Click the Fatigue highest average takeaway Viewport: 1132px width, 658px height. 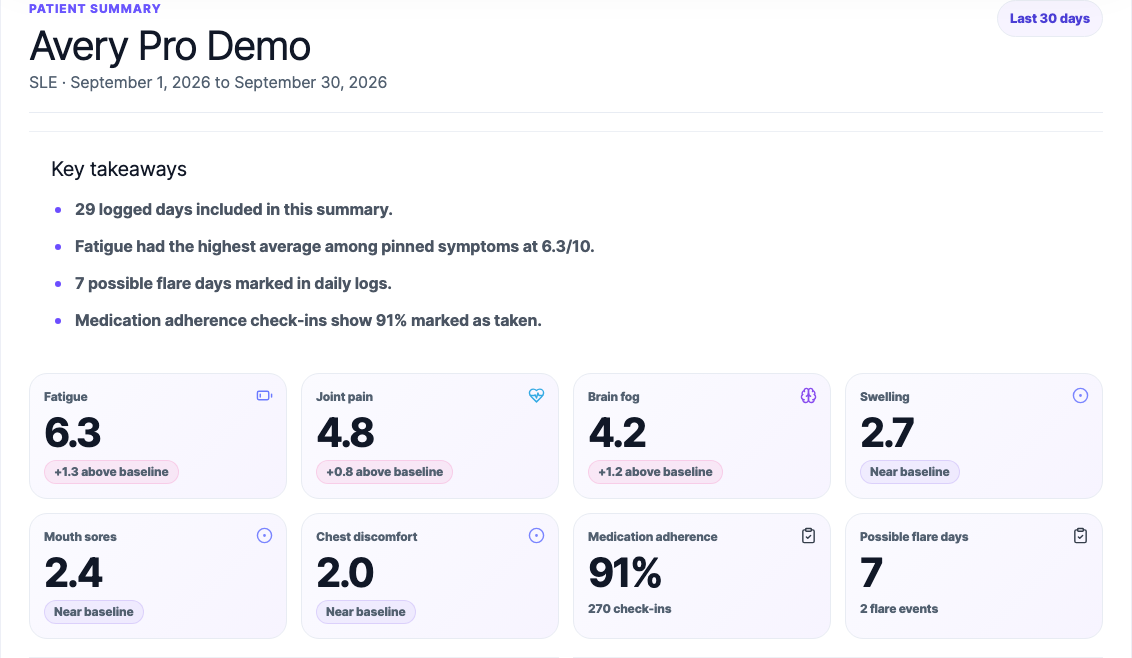335,246
